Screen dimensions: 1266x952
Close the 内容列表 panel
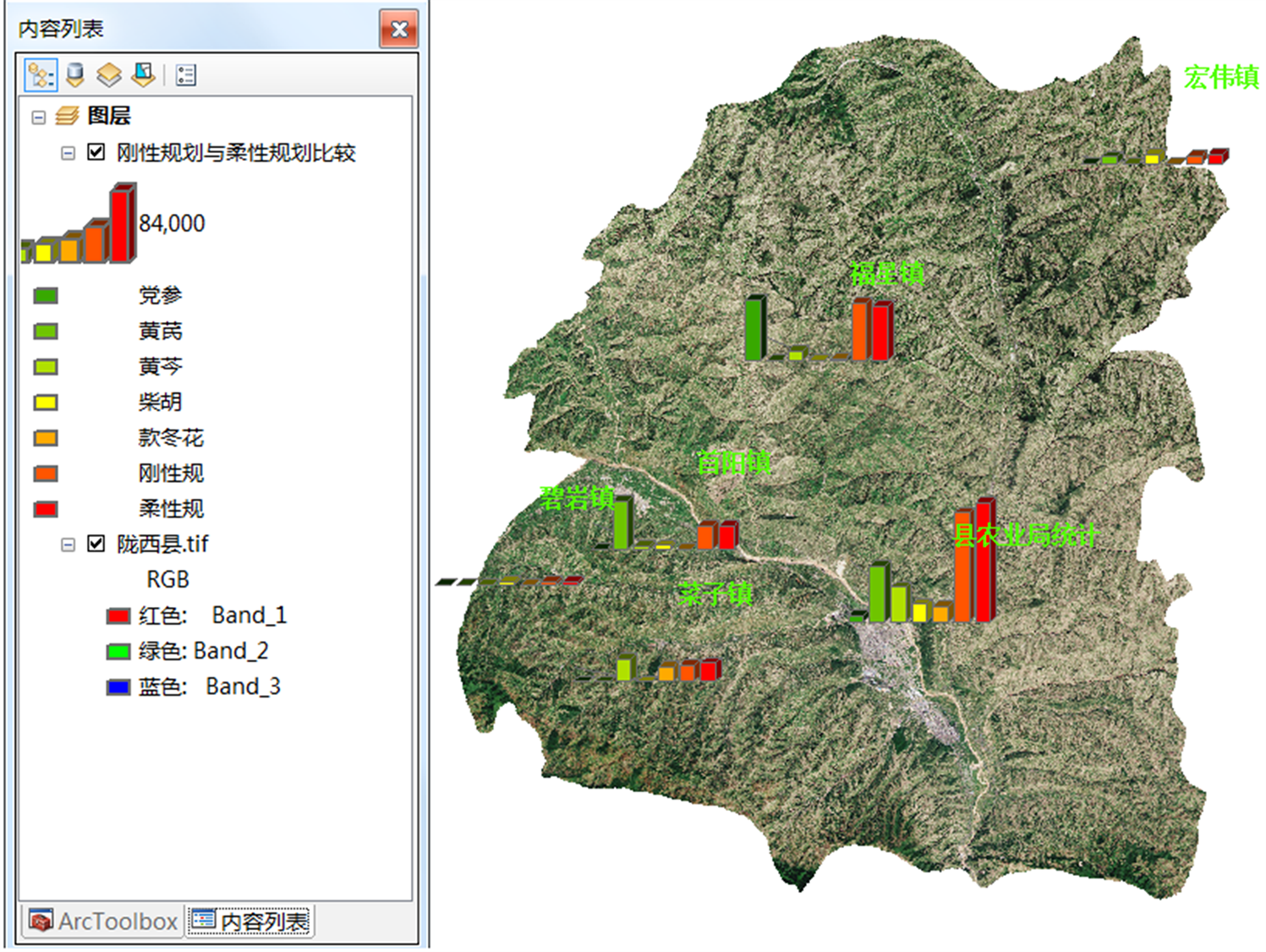click(398, 30)
